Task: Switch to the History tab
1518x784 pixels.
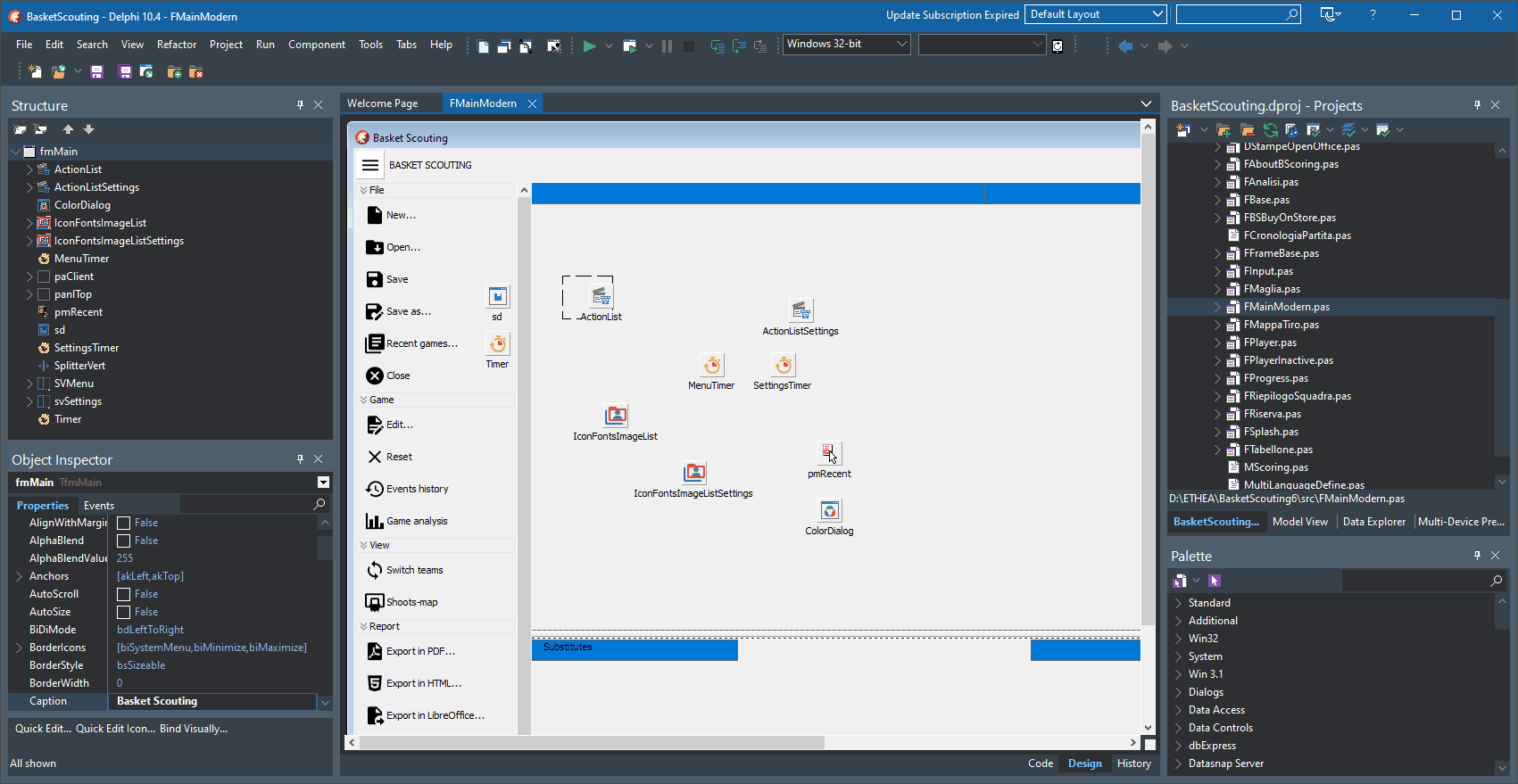Action: 1134,763
